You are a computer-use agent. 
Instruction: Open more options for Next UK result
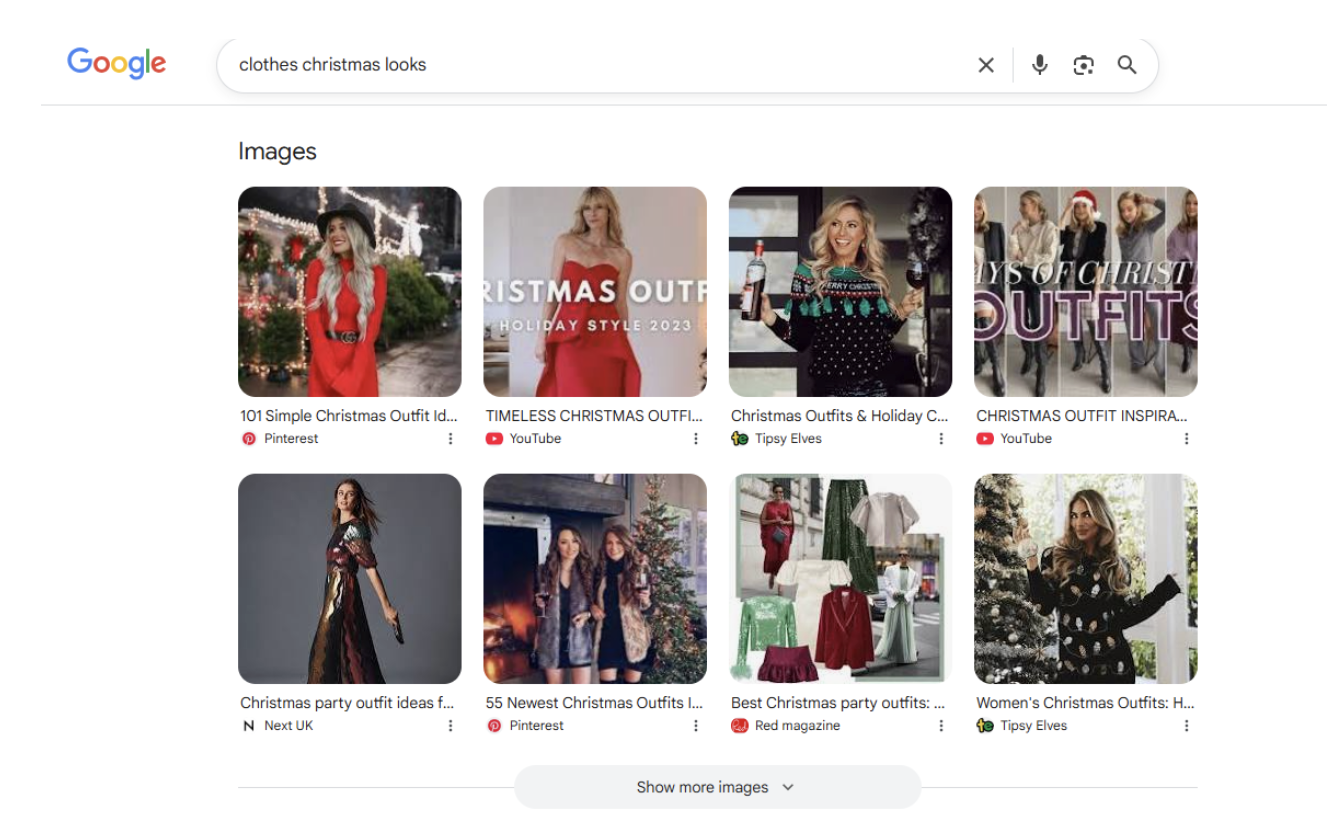point(450,726)
